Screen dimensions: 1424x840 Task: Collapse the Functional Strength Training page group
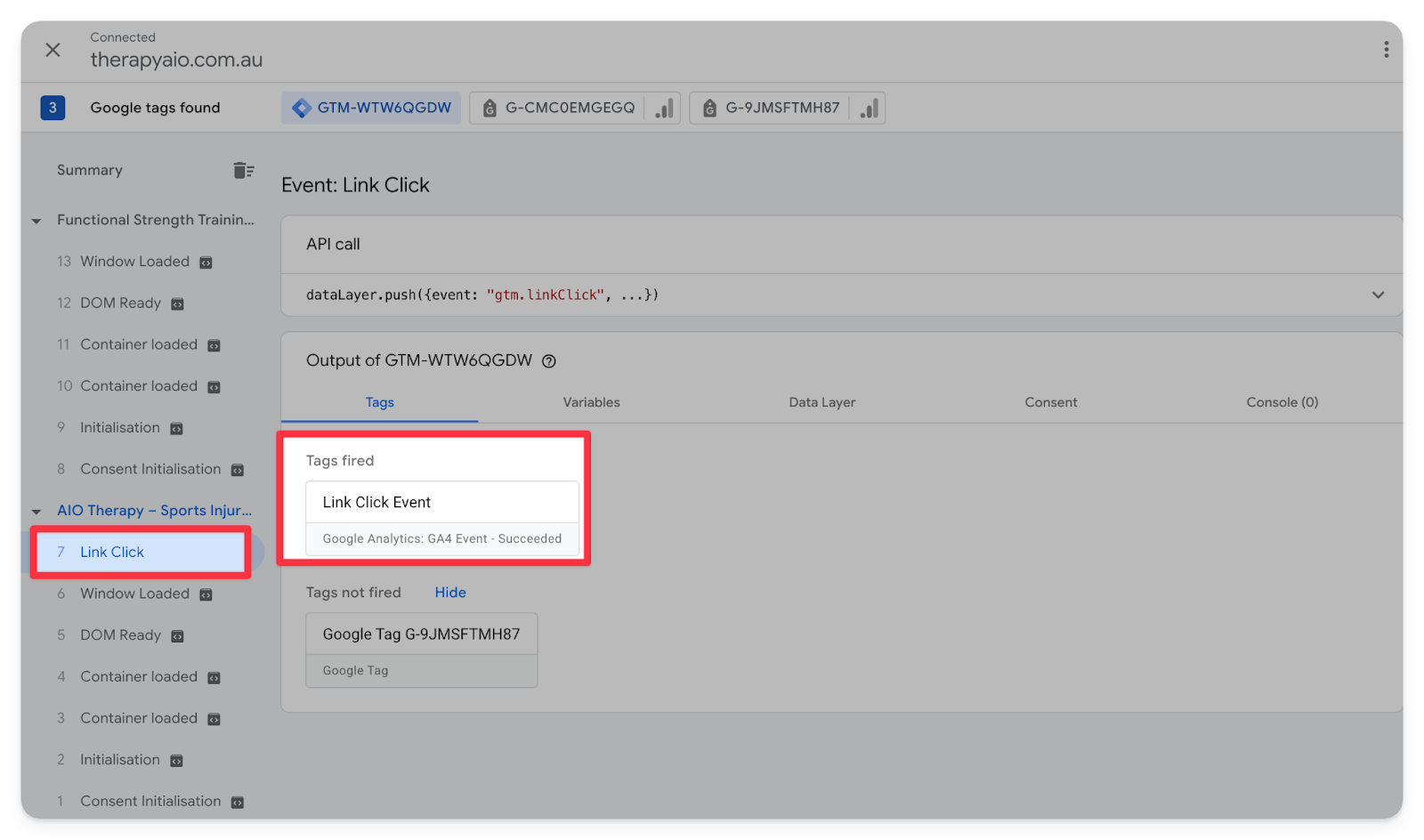[36, 221]
